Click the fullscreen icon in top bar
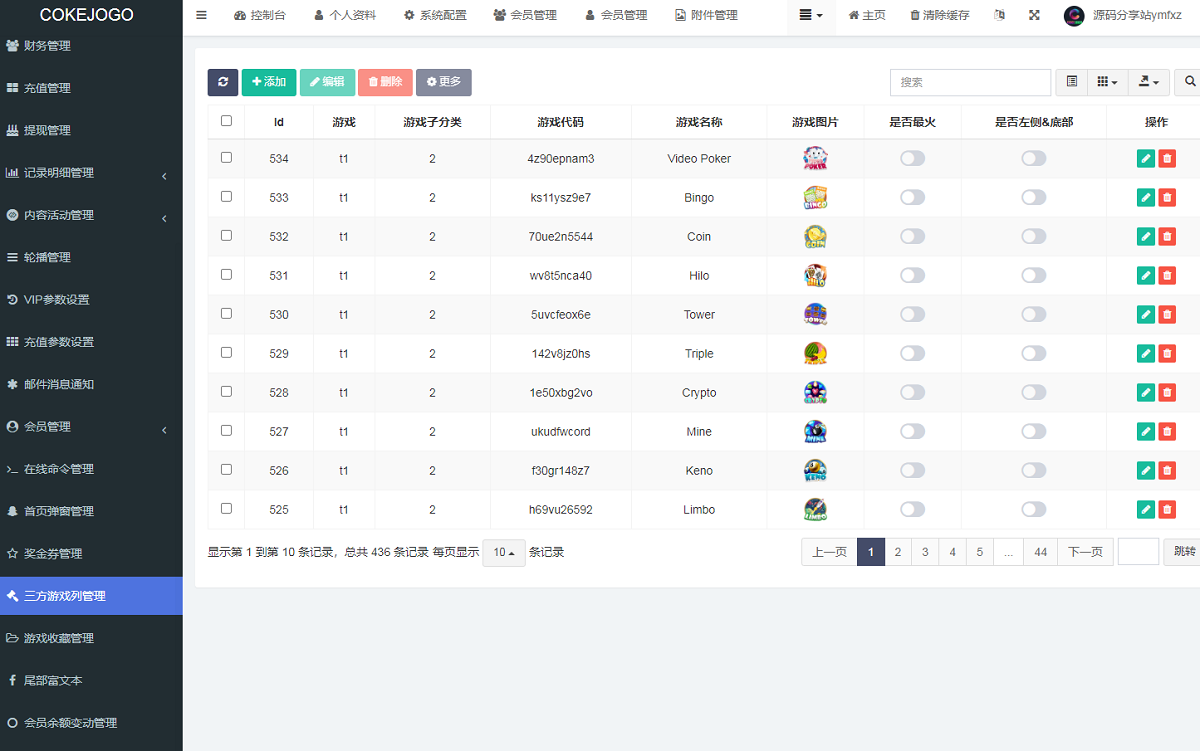The width and height of the screenshot is (1200, 751). tap(1034, 15)
